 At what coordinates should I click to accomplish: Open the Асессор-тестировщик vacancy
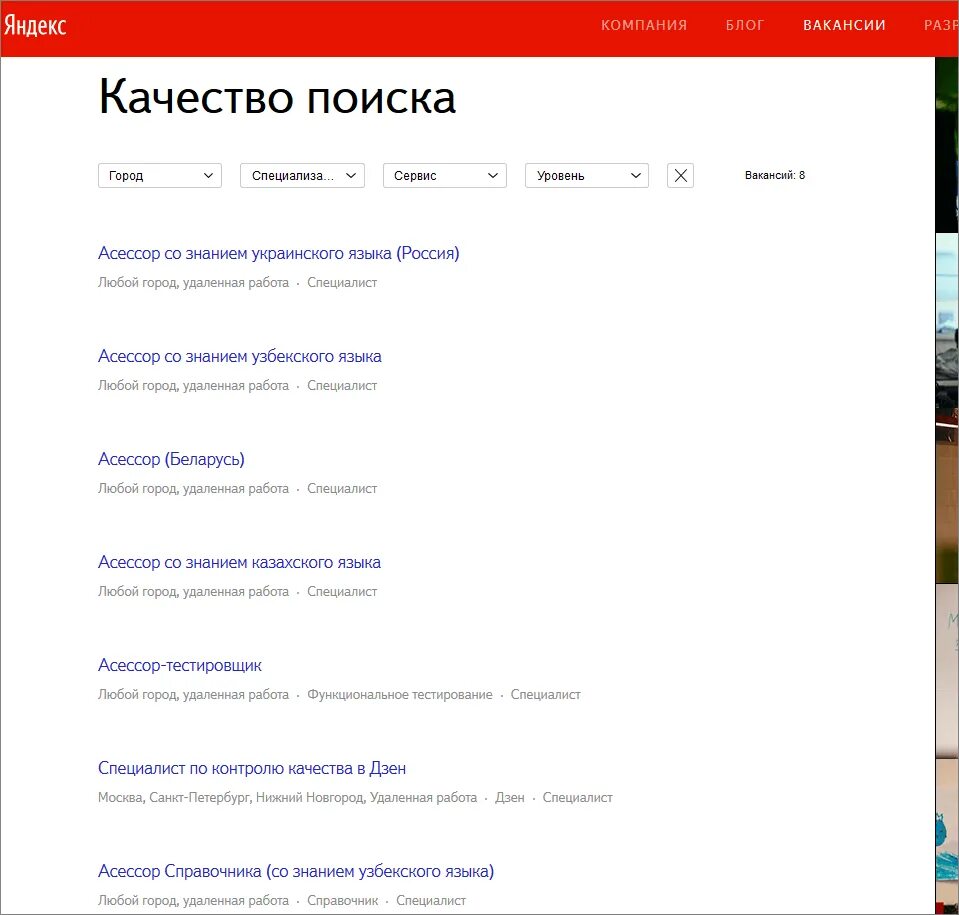tap(180, 665)
